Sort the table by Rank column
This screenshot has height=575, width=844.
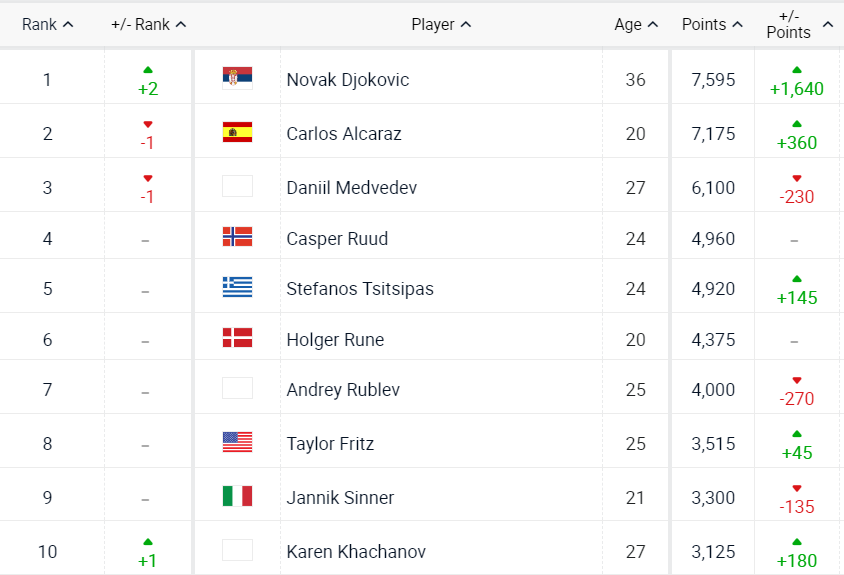(x=47, y=24)
